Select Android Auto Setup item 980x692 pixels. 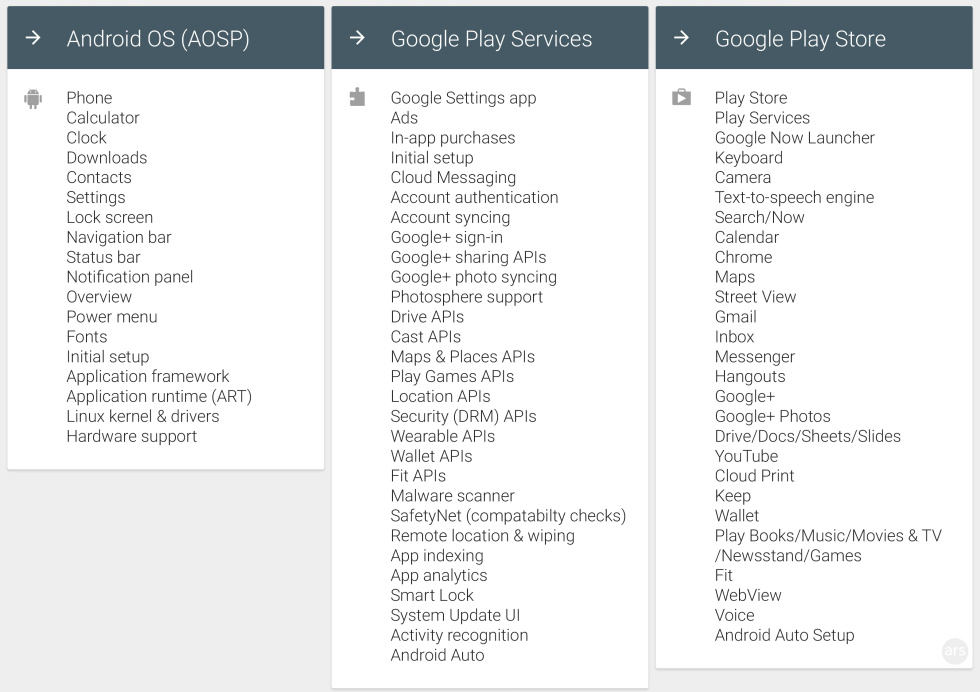click(784, 635)
